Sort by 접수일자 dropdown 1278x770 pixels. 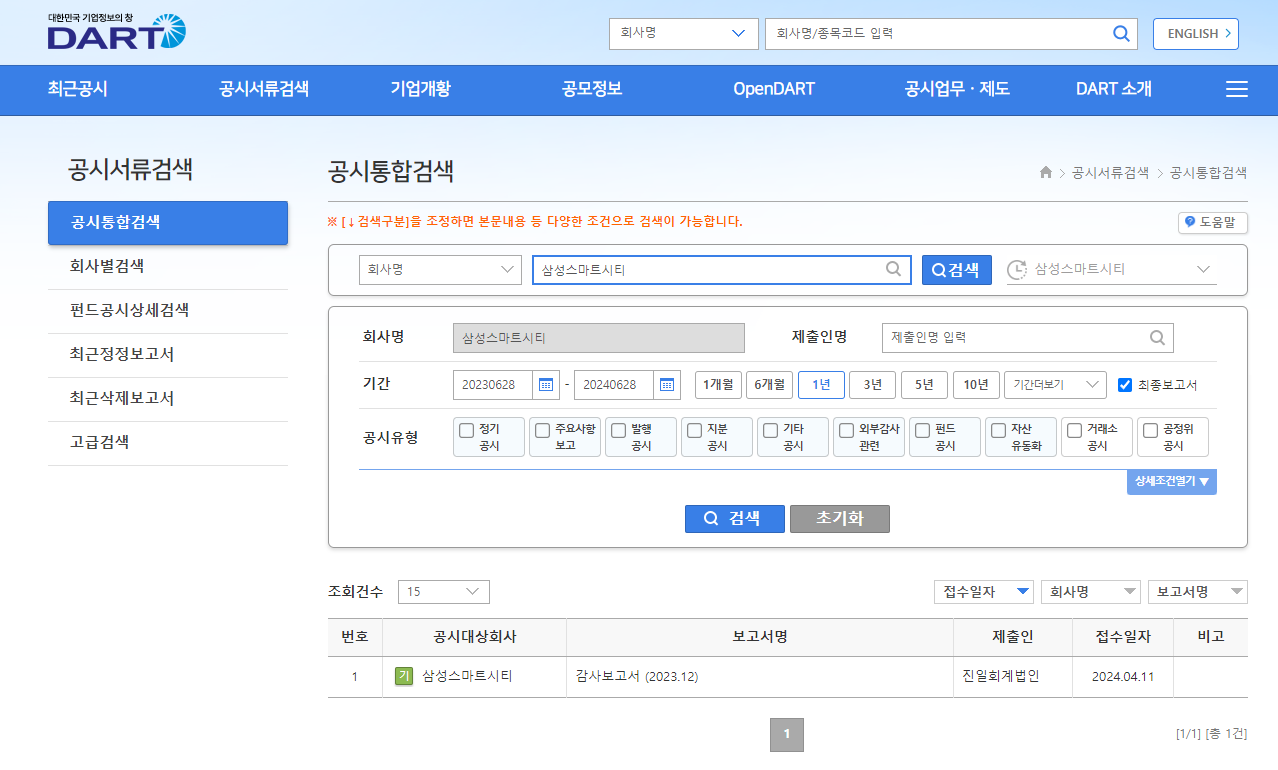[x=983, y=592]
